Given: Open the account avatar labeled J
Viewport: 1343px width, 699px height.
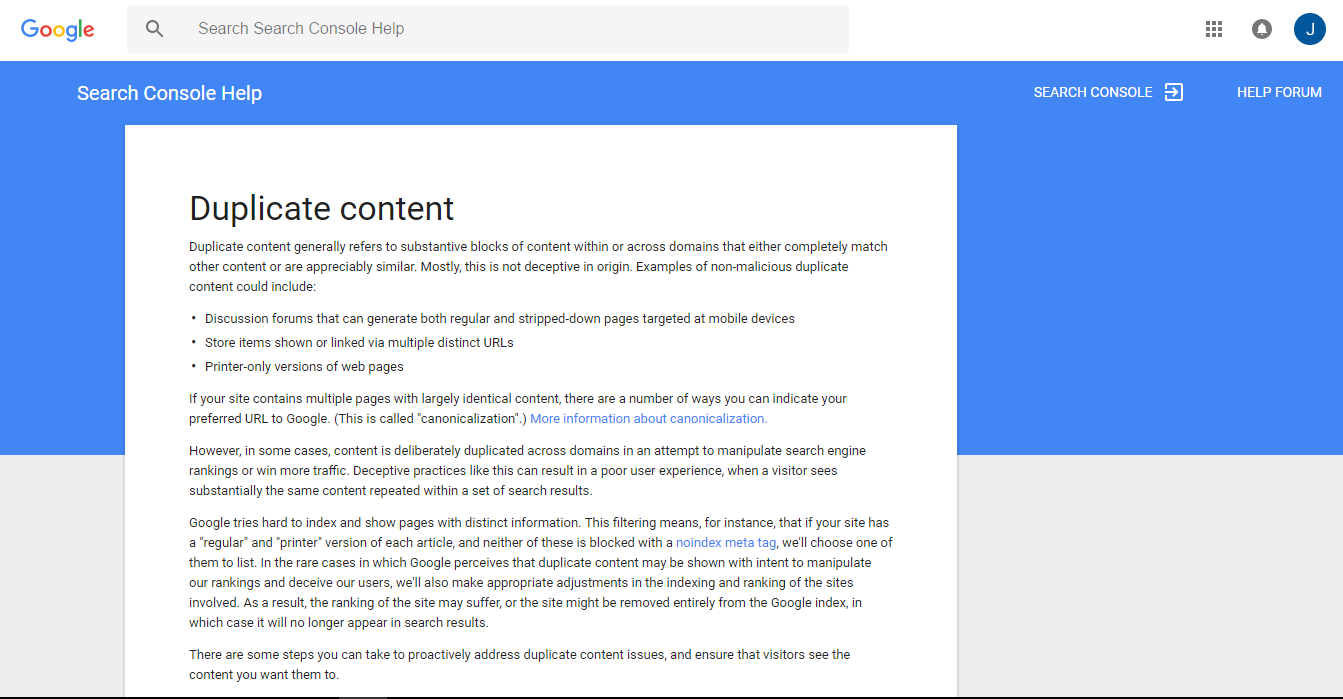Looking at the screenshot, I should coord(1309,29).
